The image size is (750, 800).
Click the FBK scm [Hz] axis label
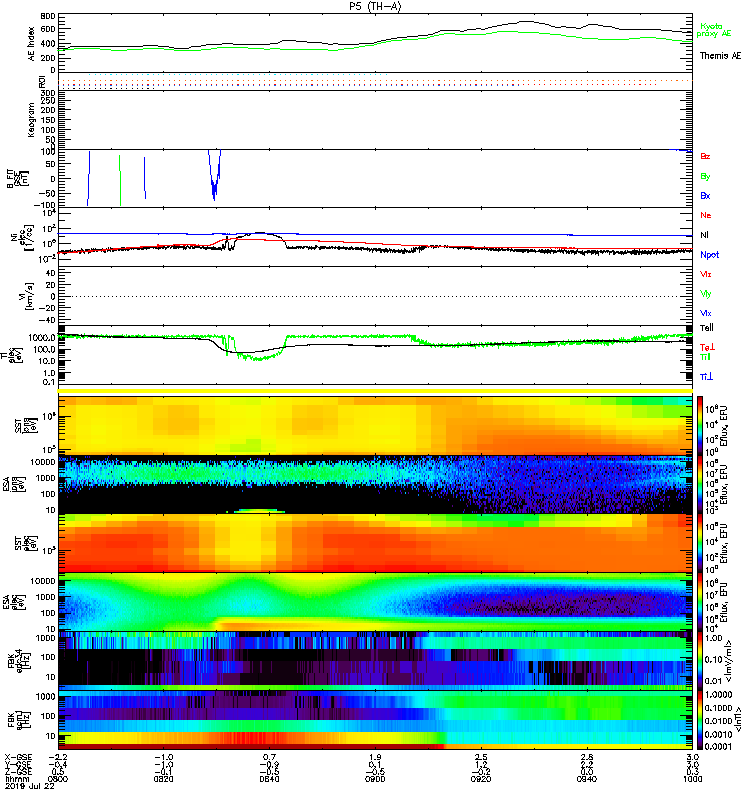point(17,720)
